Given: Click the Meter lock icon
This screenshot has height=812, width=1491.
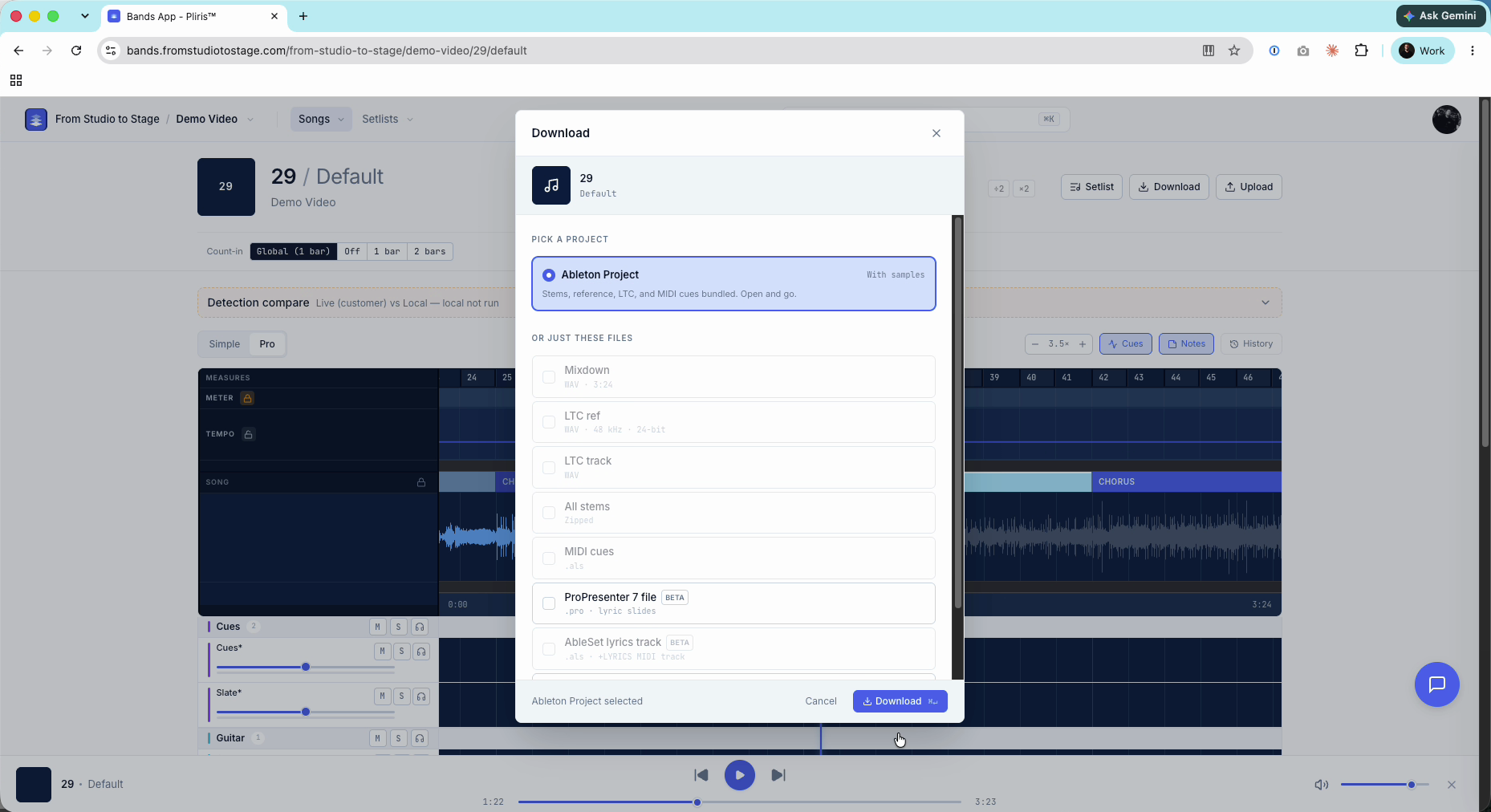Looking at the screenshot, I should [248, 398].
